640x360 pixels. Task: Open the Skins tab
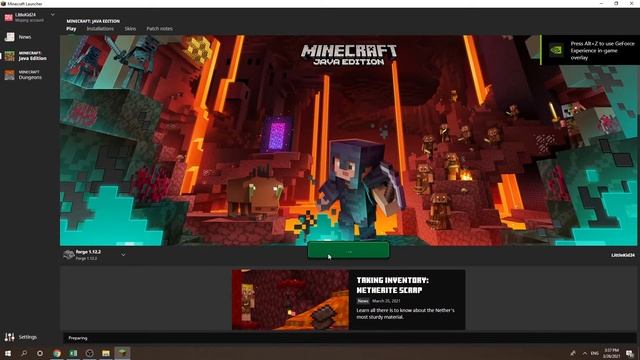(x=130, y=29)
